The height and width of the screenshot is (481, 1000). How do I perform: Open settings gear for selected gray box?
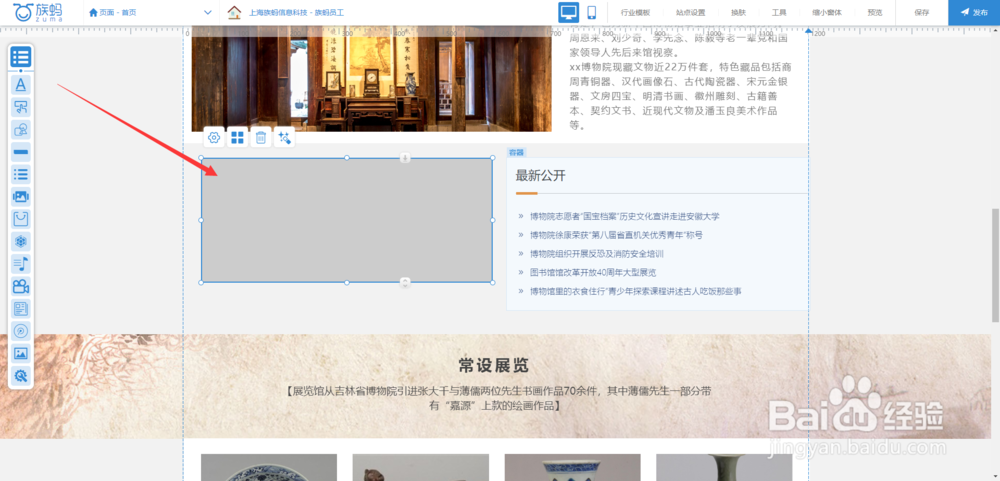214,137
